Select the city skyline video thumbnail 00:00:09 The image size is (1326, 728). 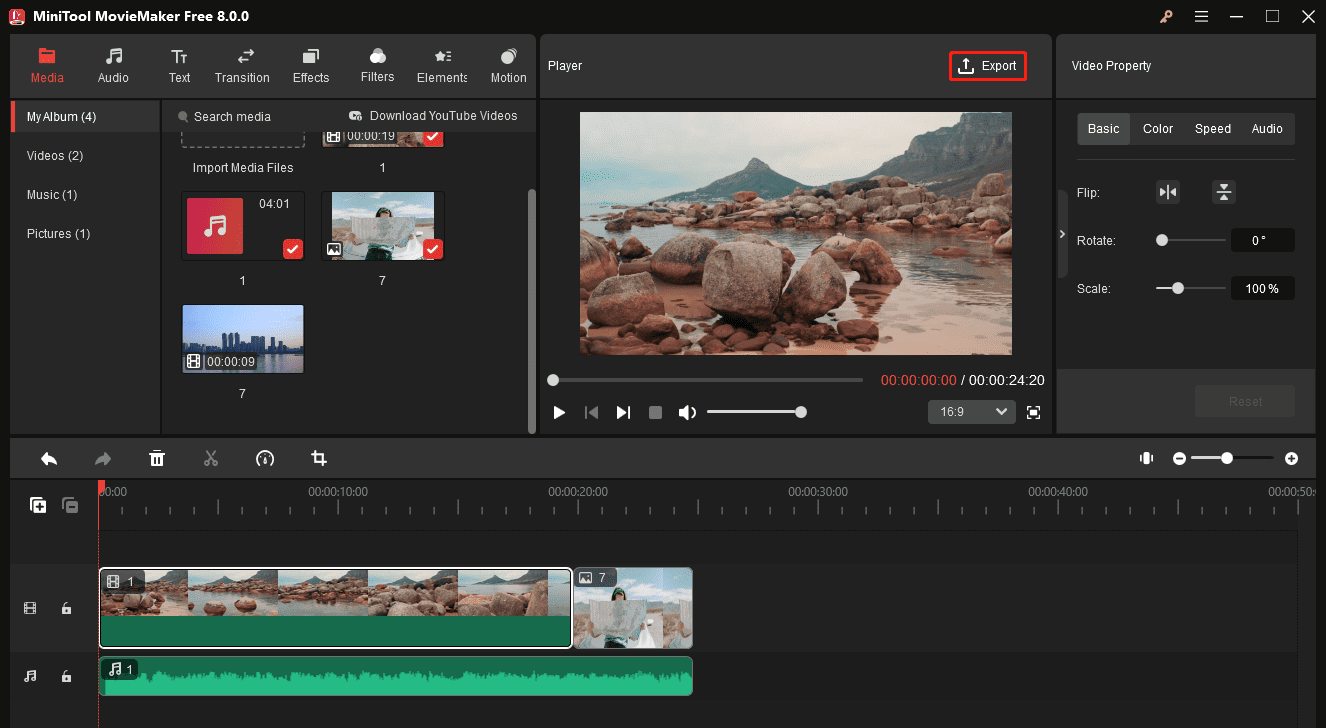click(x=243, y=339)
